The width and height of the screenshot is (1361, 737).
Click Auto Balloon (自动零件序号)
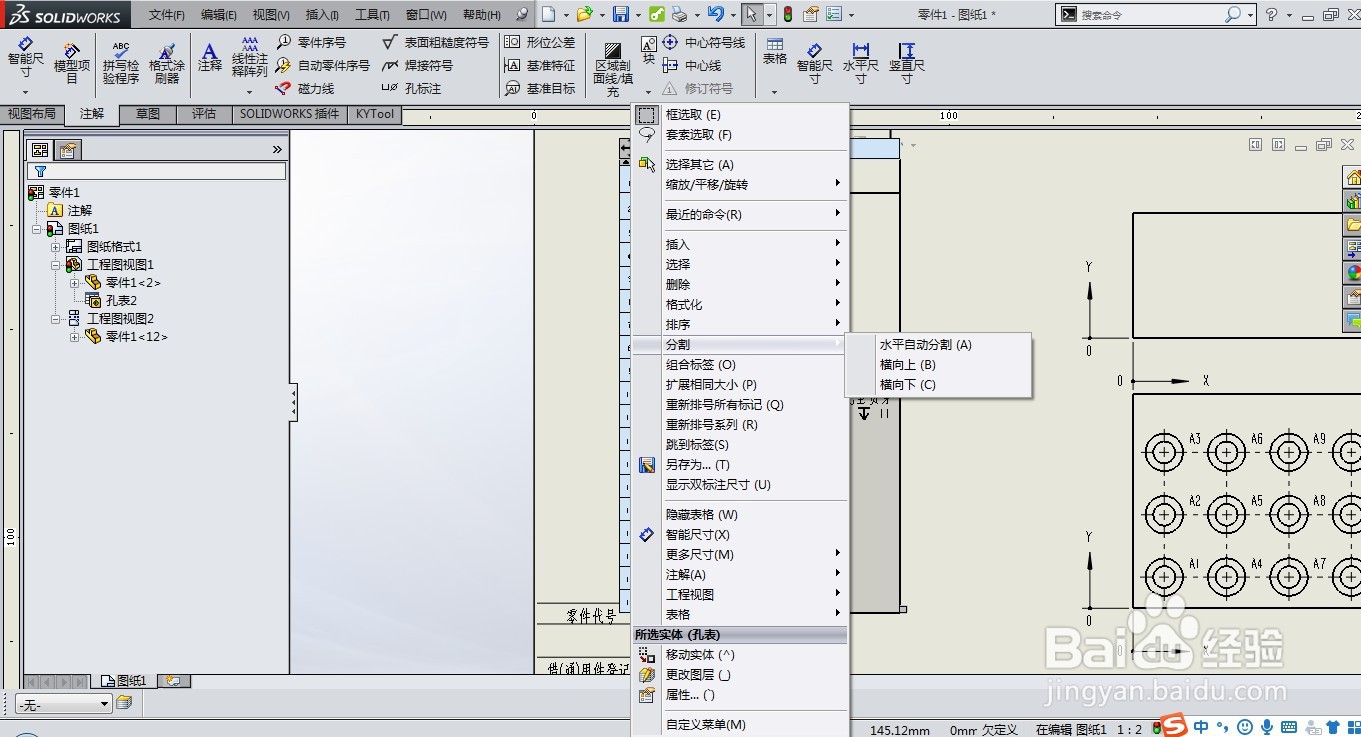(322, 65)
